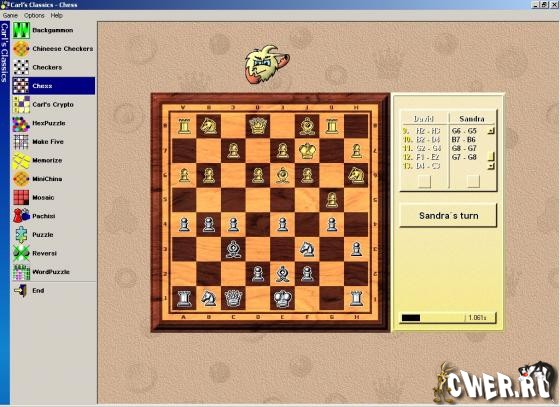Image resolution: width=560 pixels, height=407 pixels.
Task: Open the Reversi game icon
Action: tap(21, 253)
